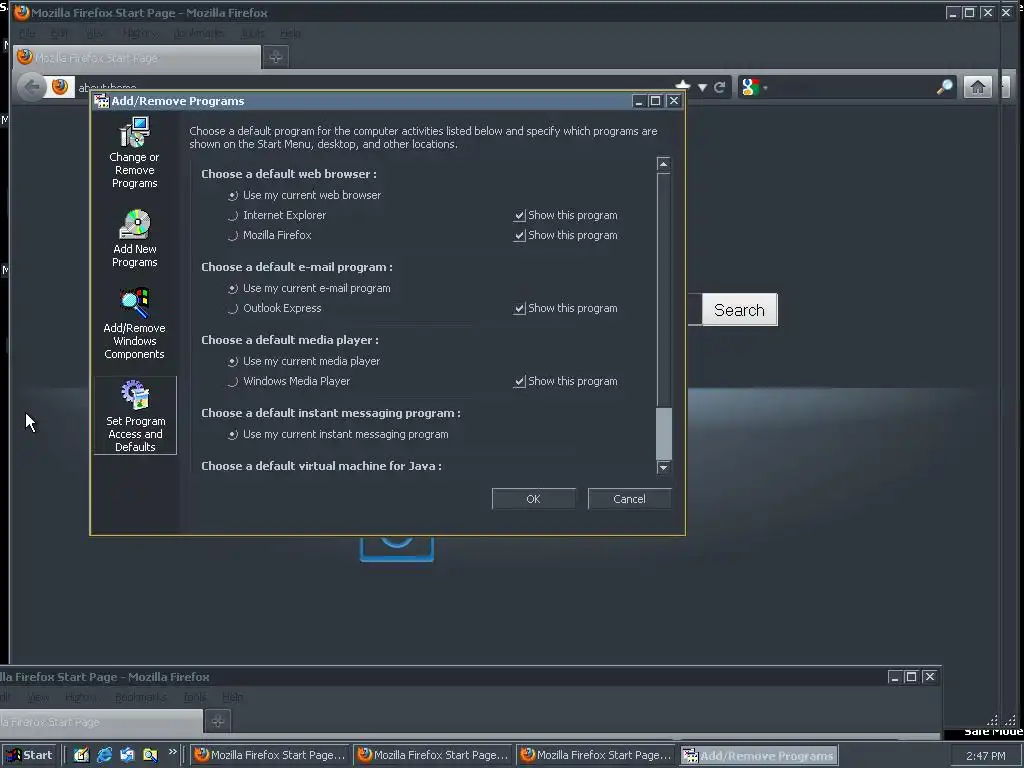Select Set Program Access and Defaults
Image resolution: width=1024 pixels, height=768 pixels.
click(135, 416)
